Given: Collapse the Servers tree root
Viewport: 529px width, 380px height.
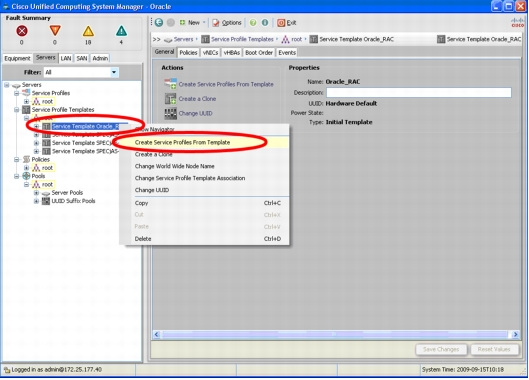Looking at the screenshot, I should (6, 85).
